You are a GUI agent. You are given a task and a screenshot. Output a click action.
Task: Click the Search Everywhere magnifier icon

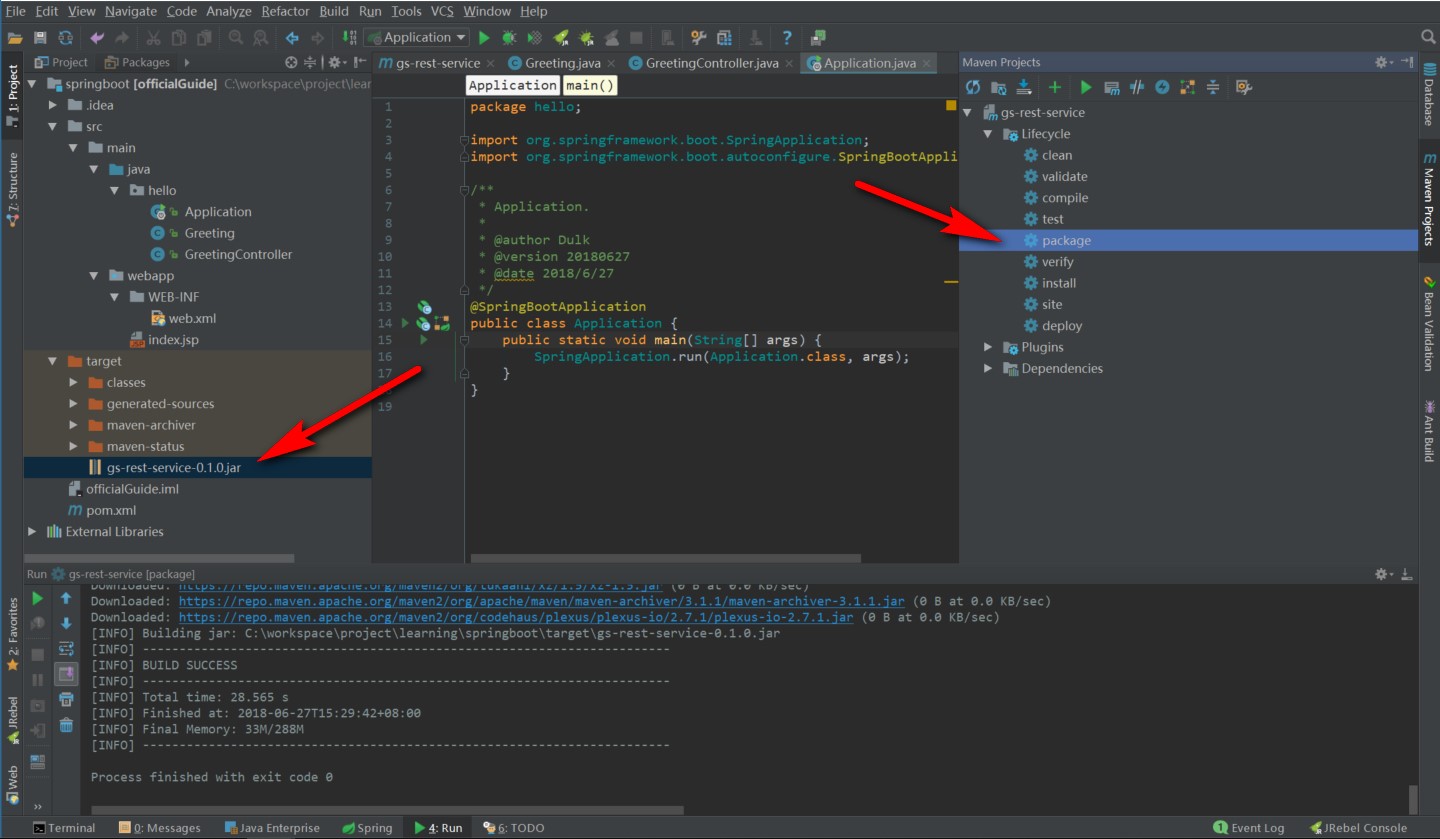(x=1428, y=37)
